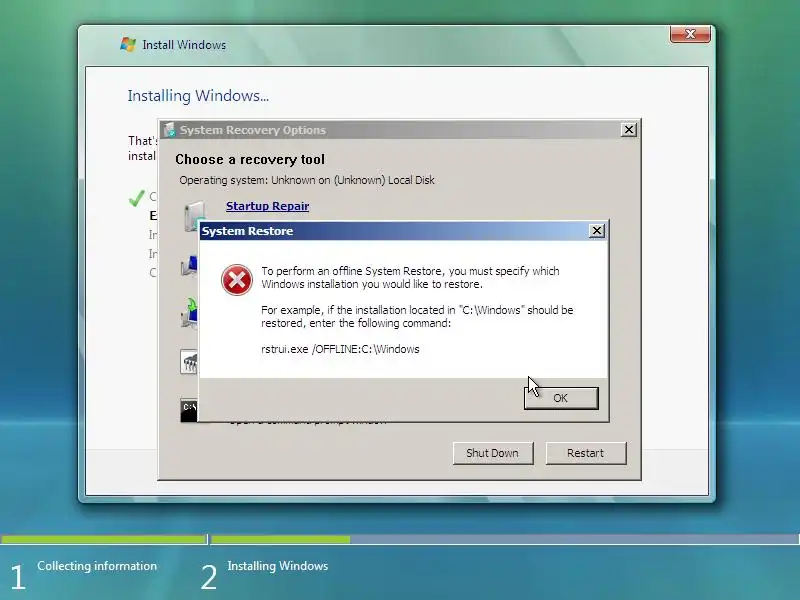Click the 'Installing Windows' step 2 label
Viewport: 800px width, 600px height.
coord(278,566)
